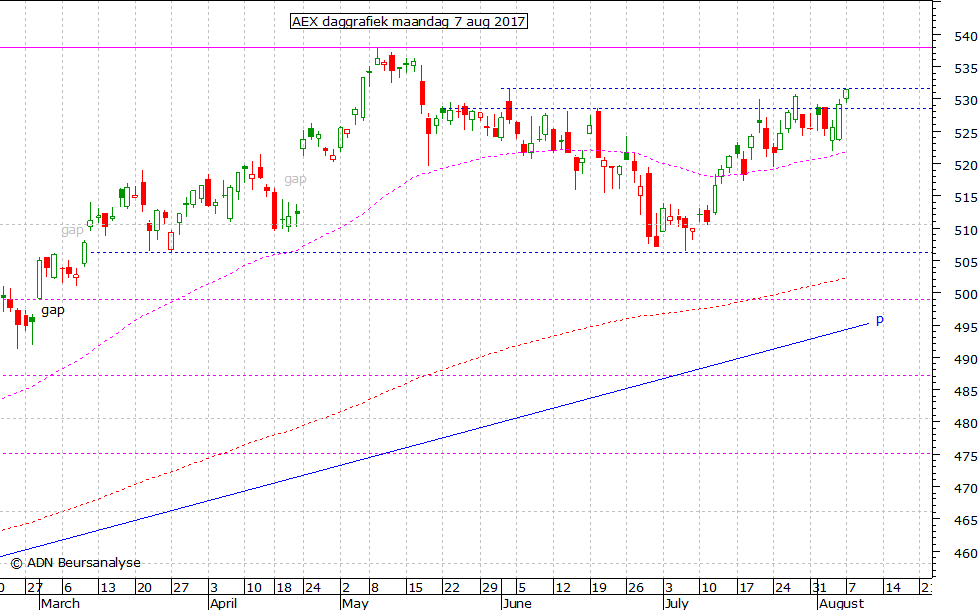Click the black 'gap' annotation near 500
This screenshot has height=610, width=980.
pyautogui.click(x=52, y=311)
